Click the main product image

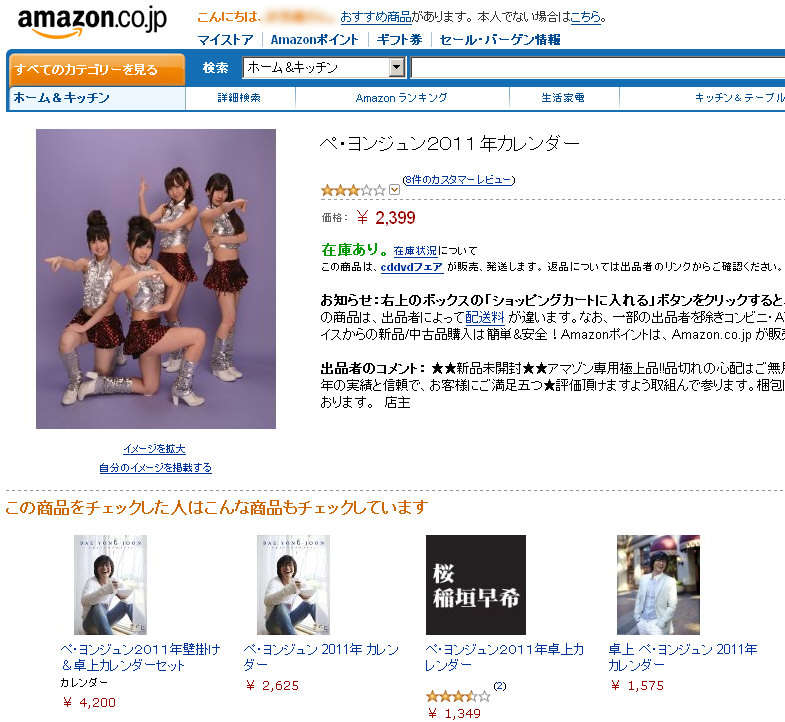pyautogui.click(x=156, y=279)
